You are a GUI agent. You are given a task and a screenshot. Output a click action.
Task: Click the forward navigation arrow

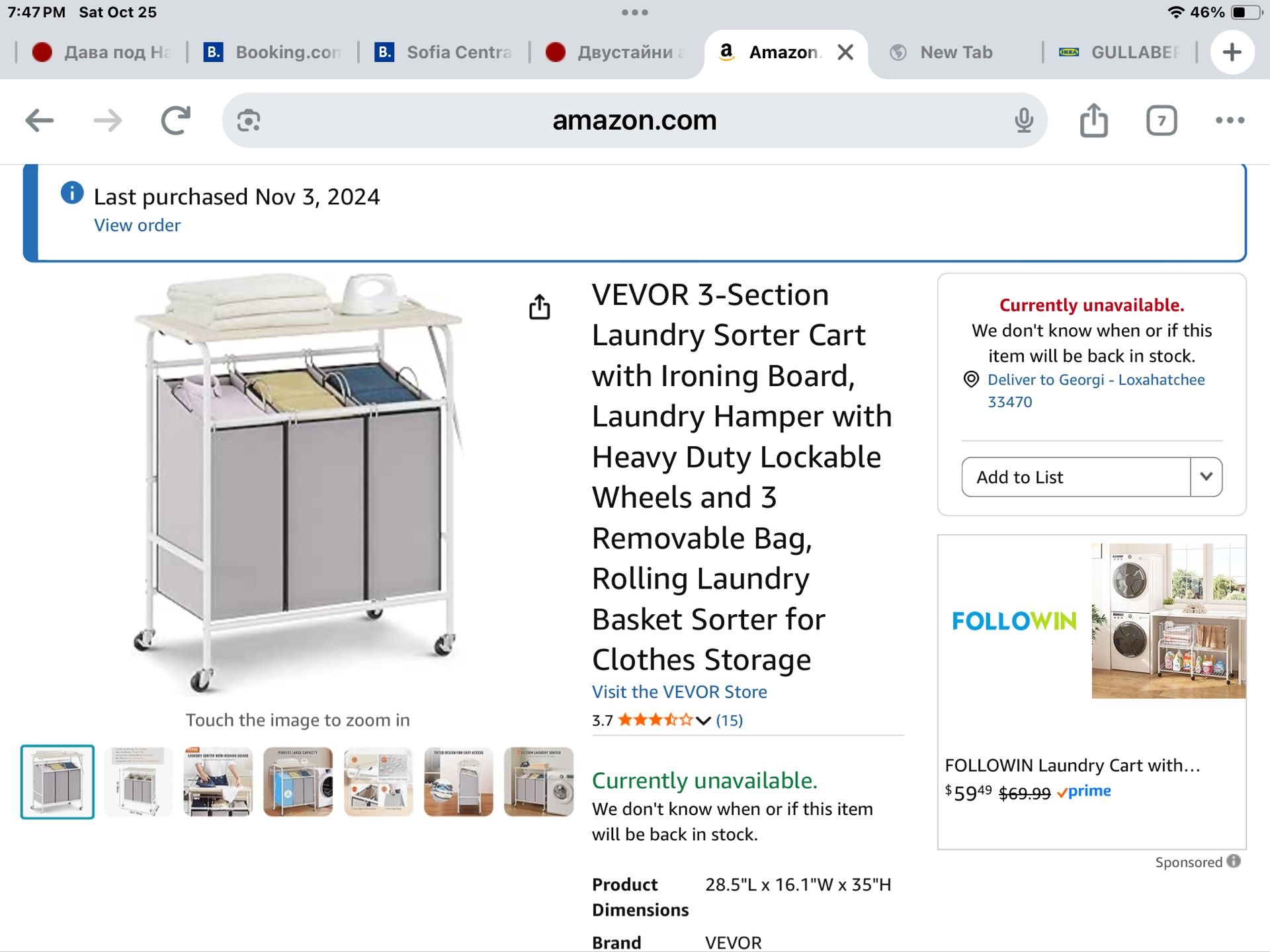click(x=108, y=121)
